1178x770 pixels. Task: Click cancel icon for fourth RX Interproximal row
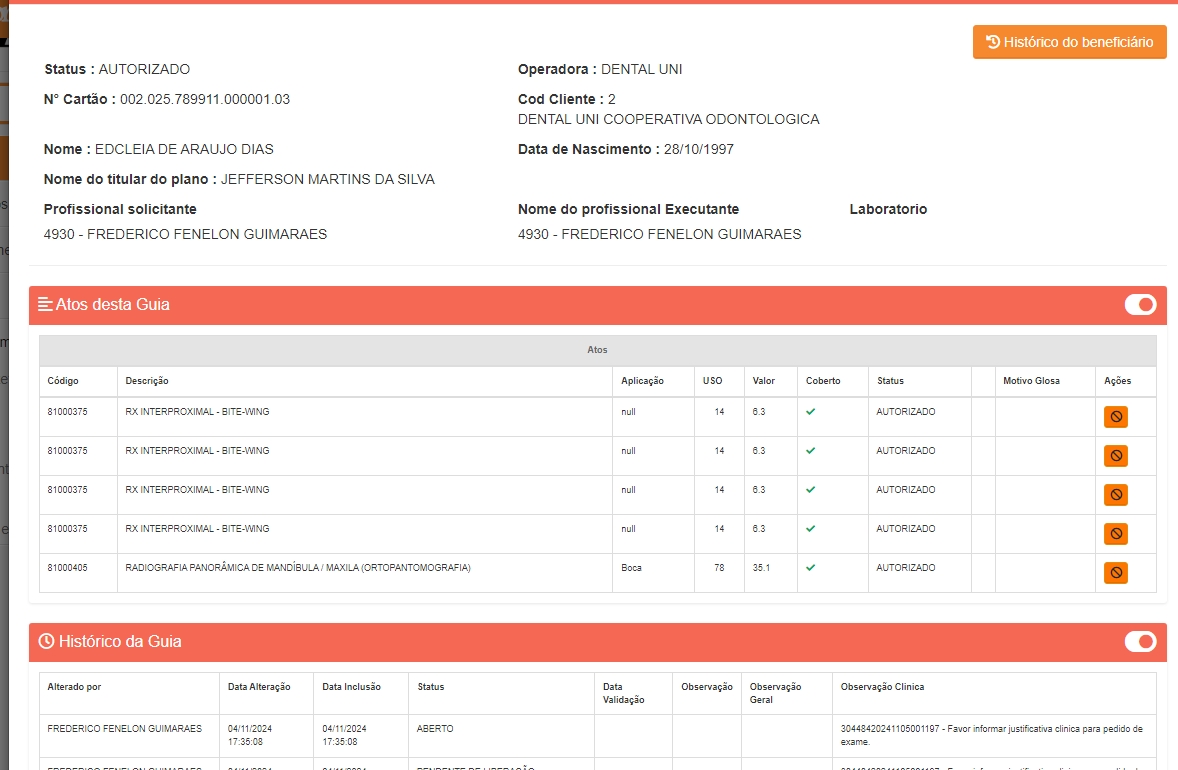point(1116,534)
